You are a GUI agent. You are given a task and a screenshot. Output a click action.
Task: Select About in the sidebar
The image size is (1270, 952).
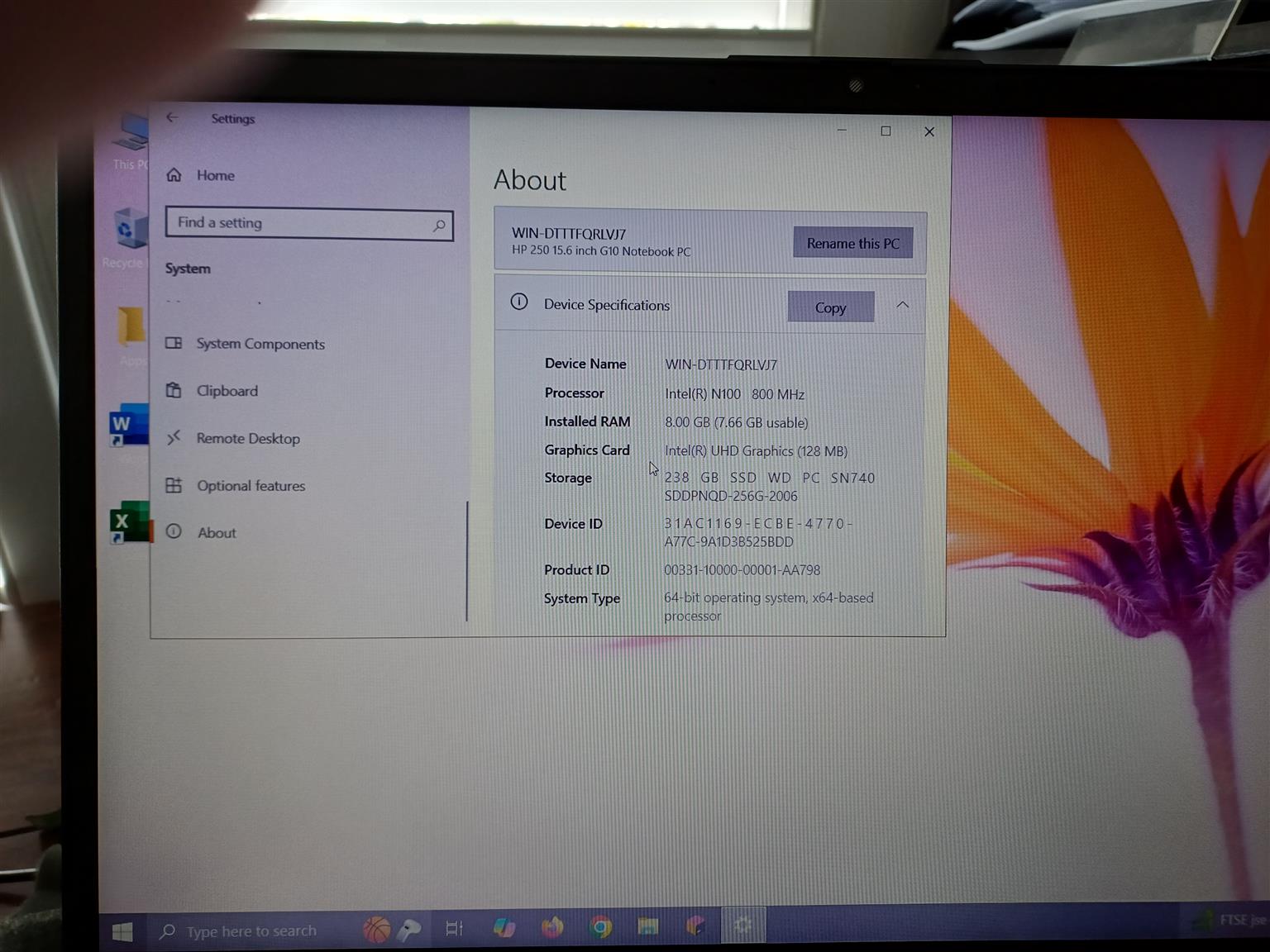coord(217,533)
